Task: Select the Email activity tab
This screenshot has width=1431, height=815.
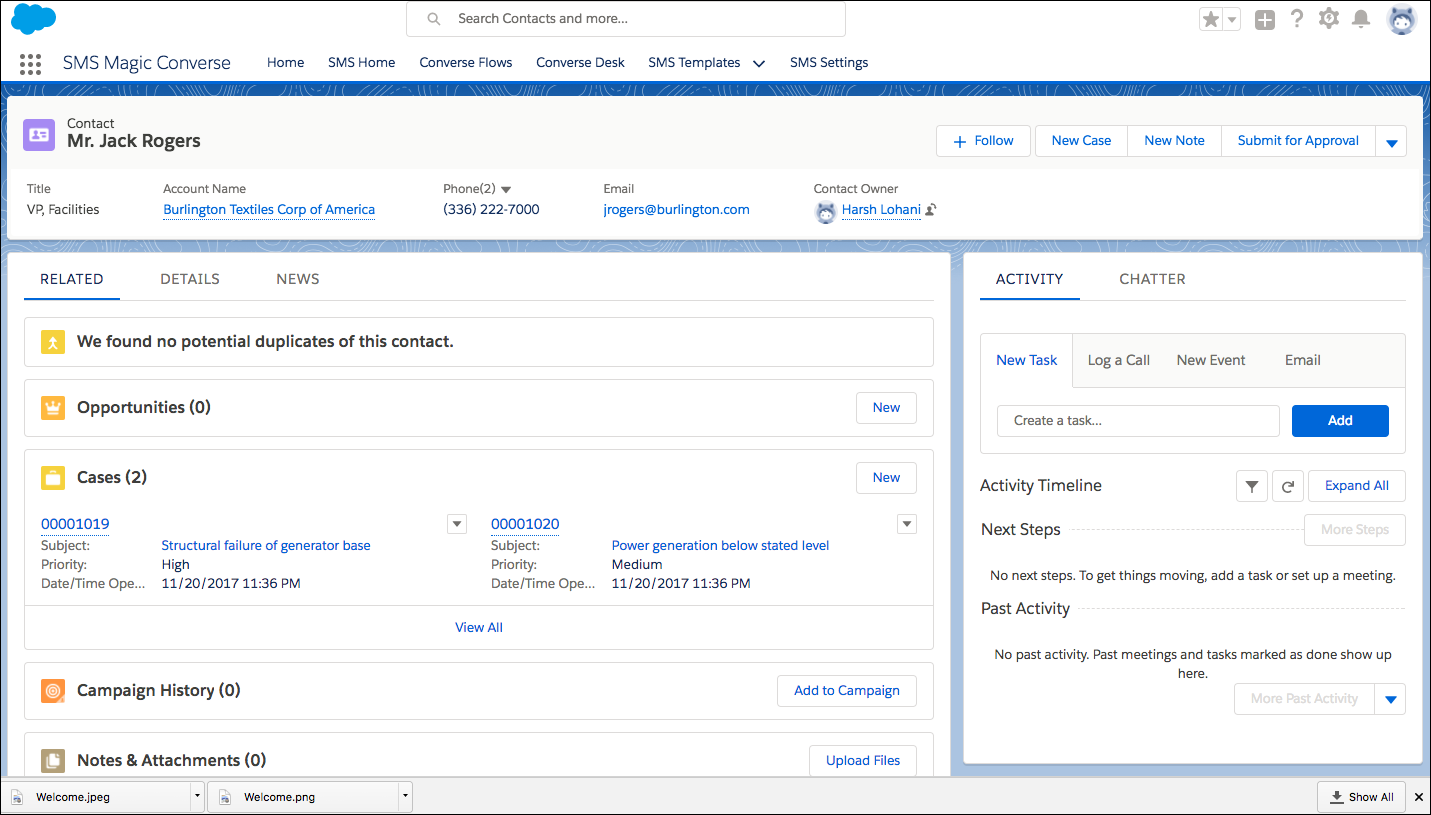Action: (x=1303, y=360)
